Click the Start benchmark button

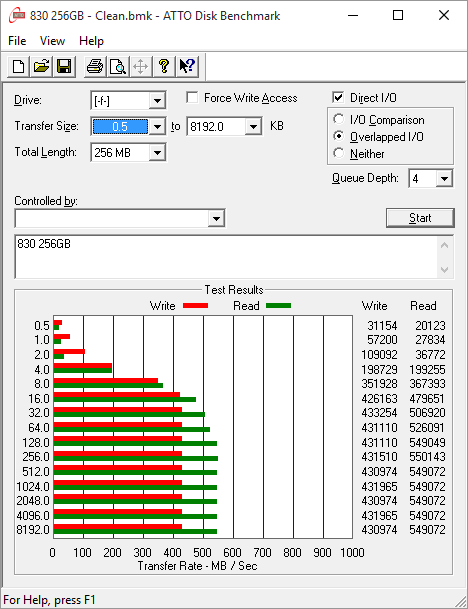[x=420, y=218]
